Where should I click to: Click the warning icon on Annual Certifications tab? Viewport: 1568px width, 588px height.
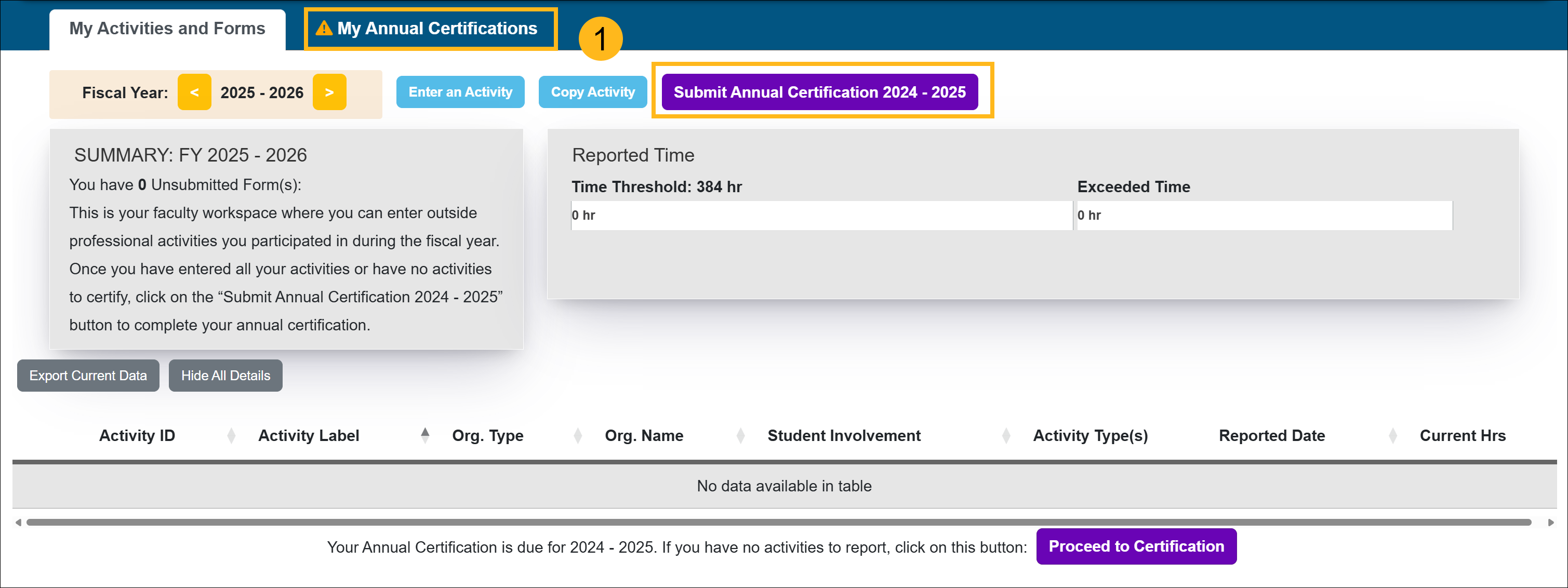pos(324,29)
